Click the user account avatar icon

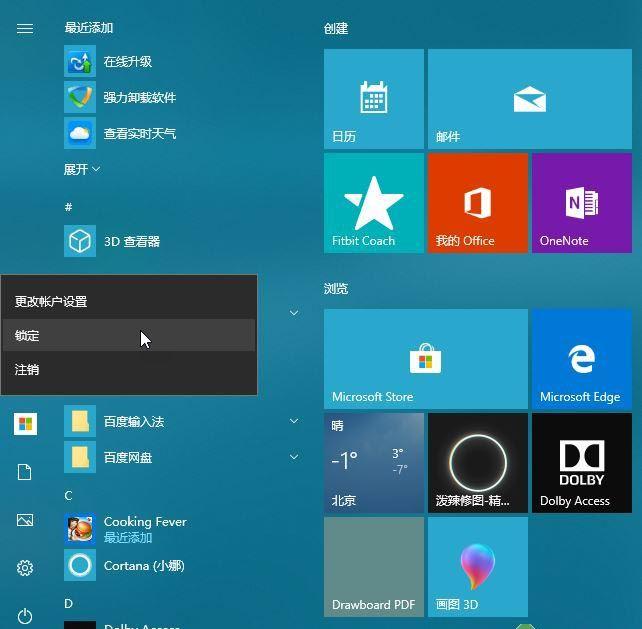25,424
